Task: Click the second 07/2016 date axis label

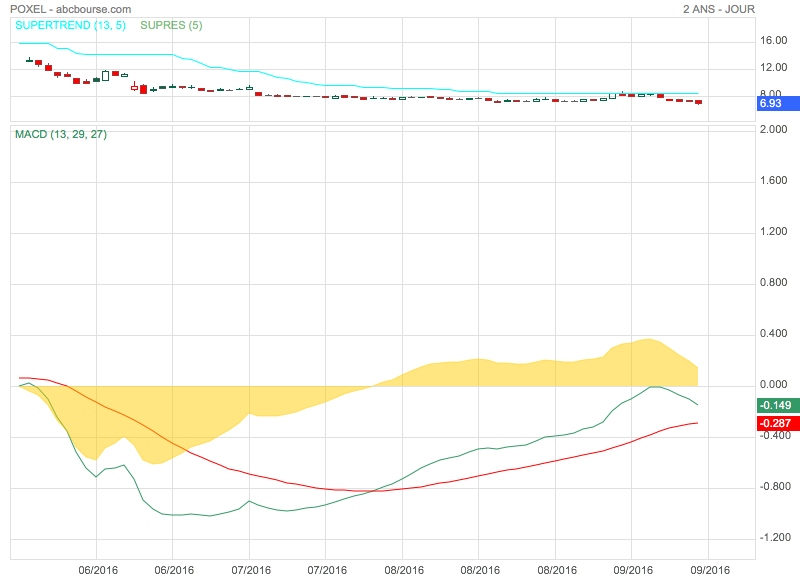Action: [x=327, y=570]
